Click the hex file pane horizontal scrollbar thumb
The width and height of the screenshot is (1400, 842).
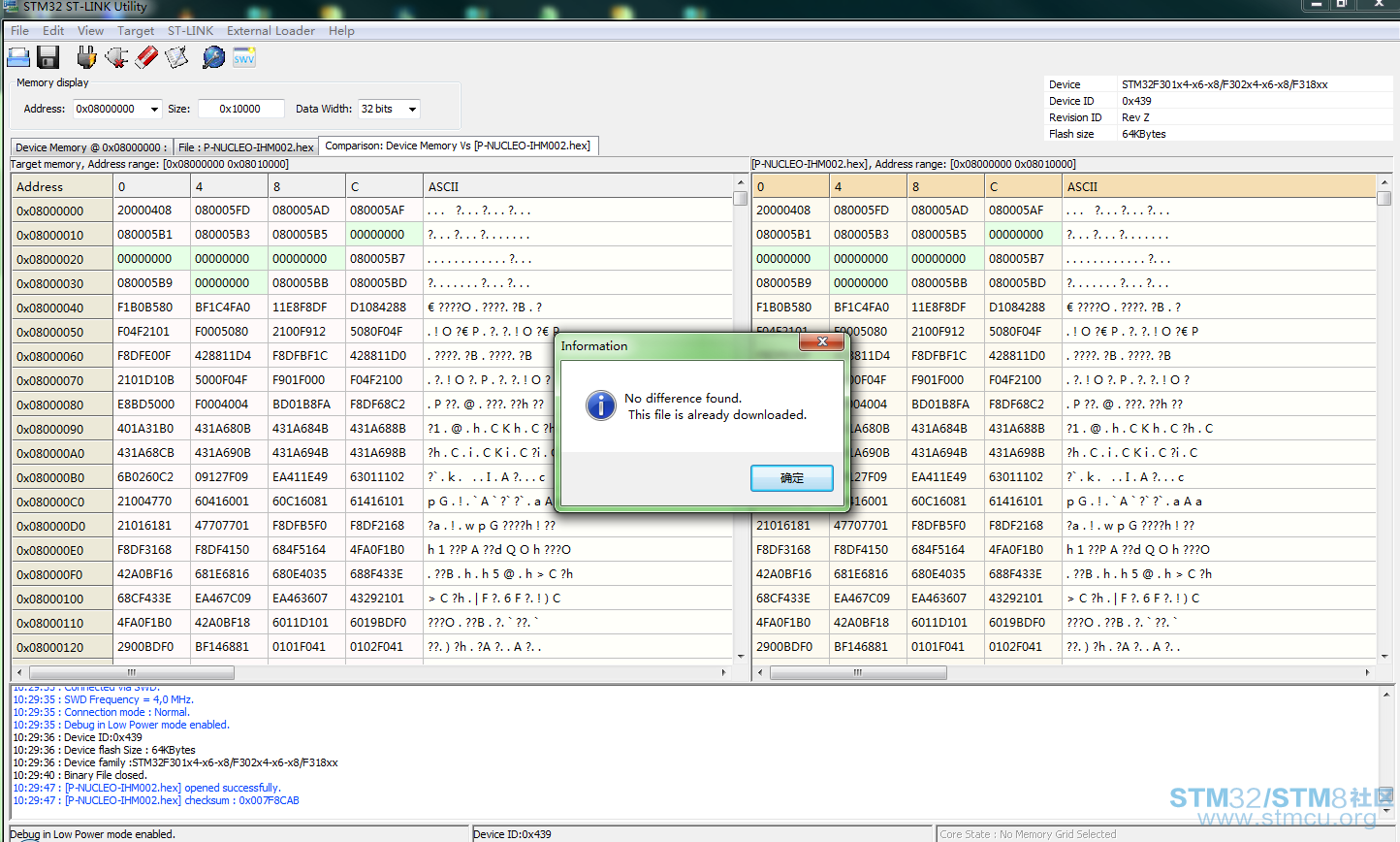coord(858,672)
